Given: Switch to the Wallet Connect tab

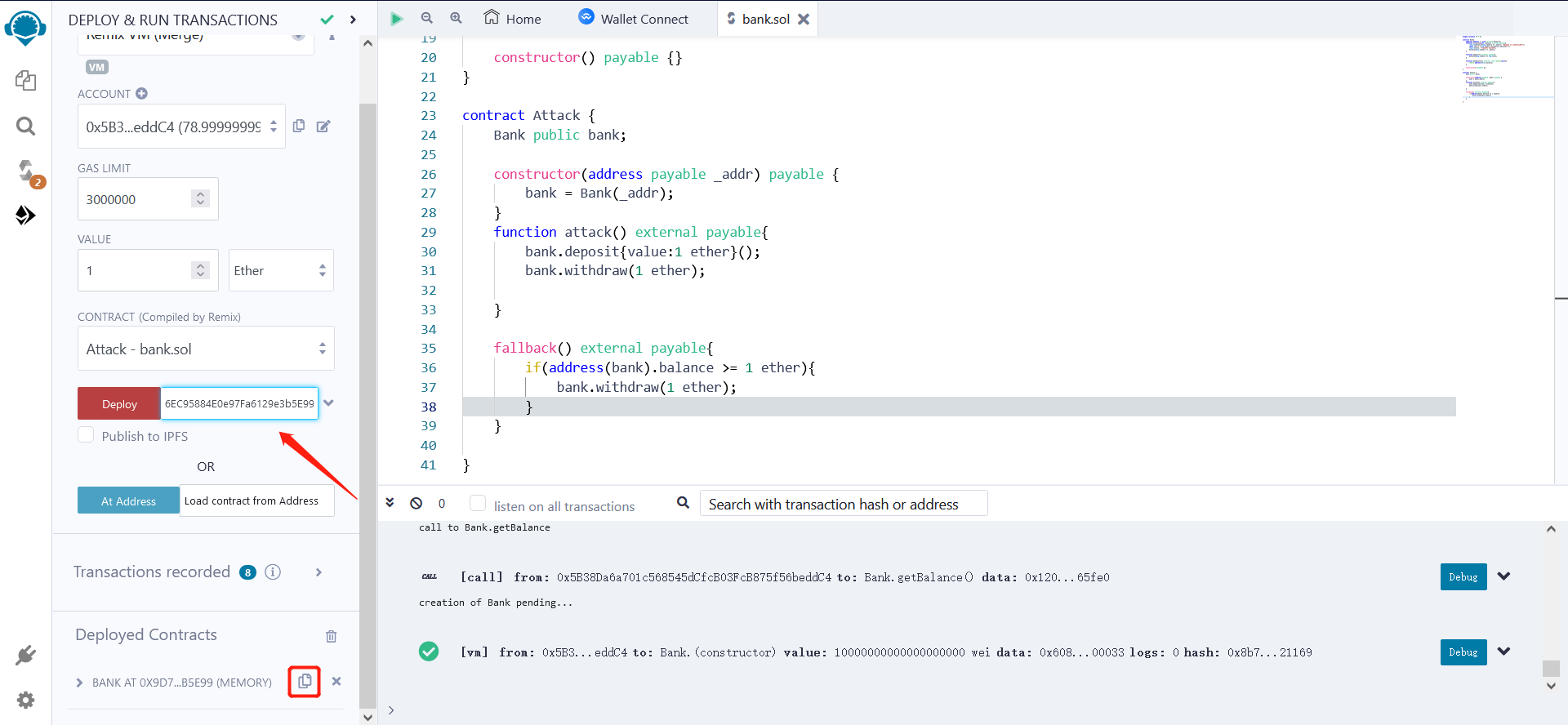Looking at the screenshot, I should point(633,18).
